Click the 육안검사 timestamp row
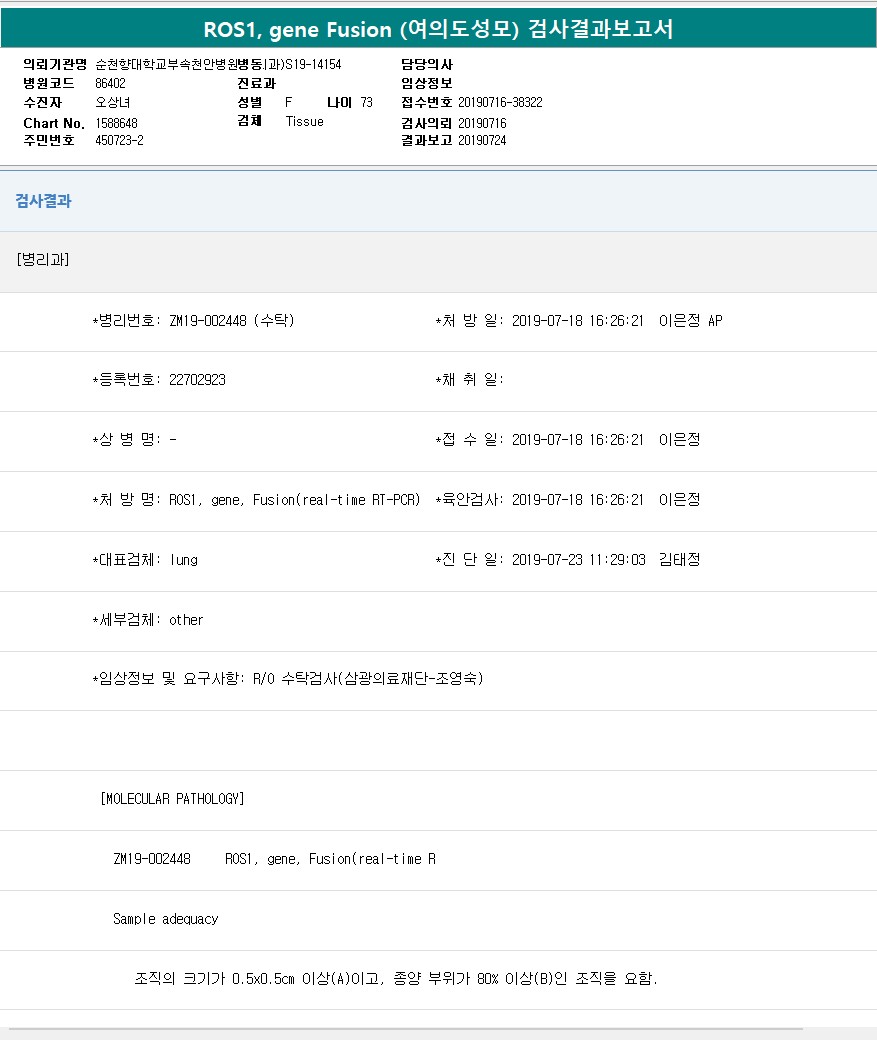Image resolution: width=877 pixels, height=1040 pixels. coord(568,499)
